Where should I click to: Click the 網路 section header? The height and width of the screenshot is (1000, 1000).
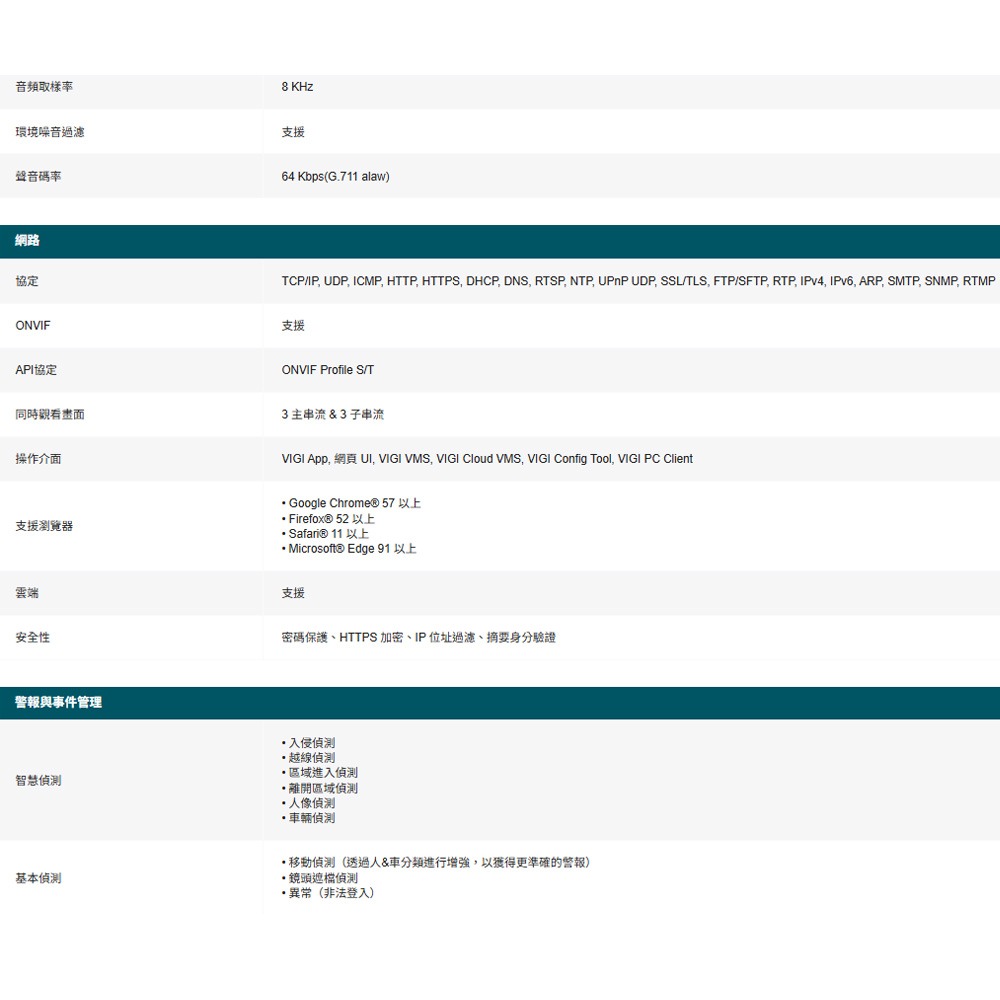pos(28,241)
